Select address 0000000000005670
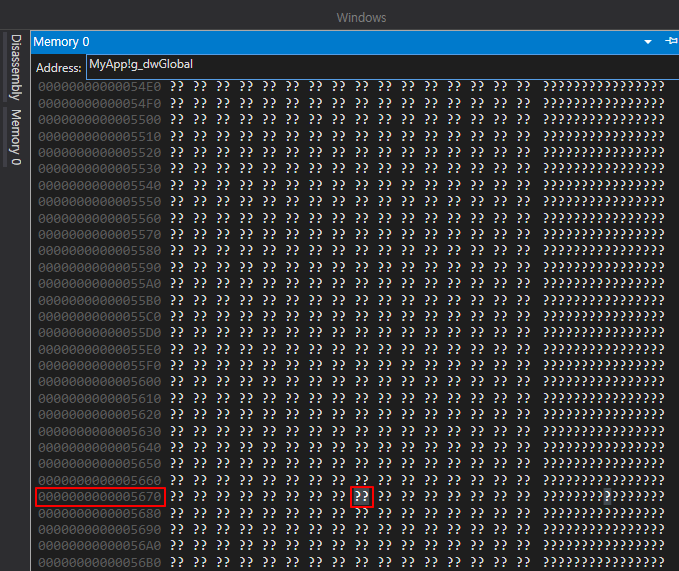 [x=100, y=497]
